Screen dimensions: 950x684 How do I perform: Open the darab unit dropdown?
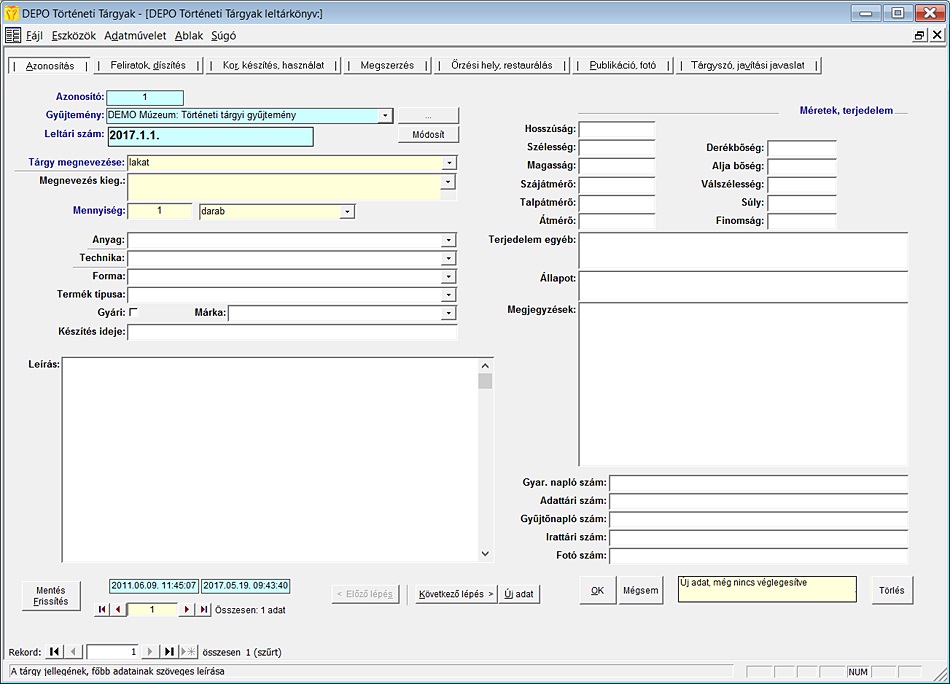pos(347,211)
